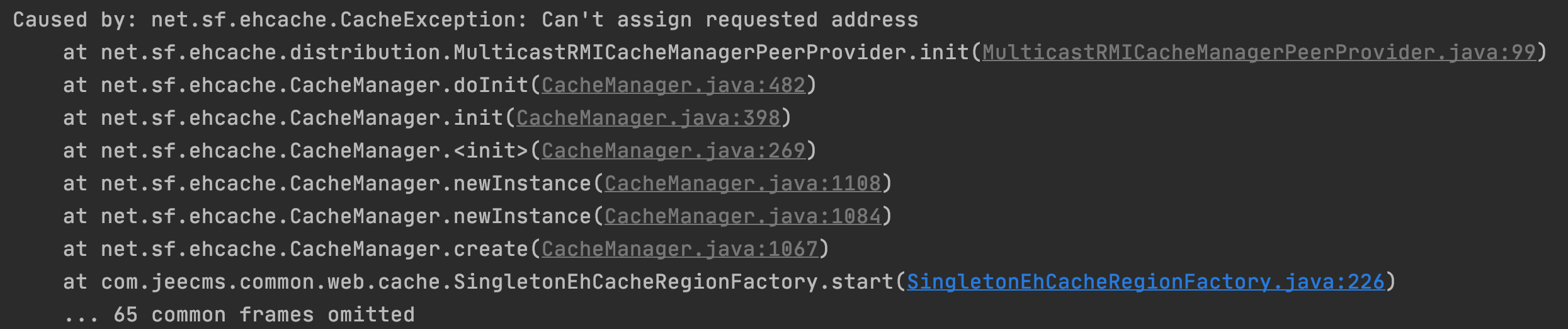Click the CacheManager.create method text
Screen dimensions: 1568x329
pyautogui.click(x=409, y=249)
